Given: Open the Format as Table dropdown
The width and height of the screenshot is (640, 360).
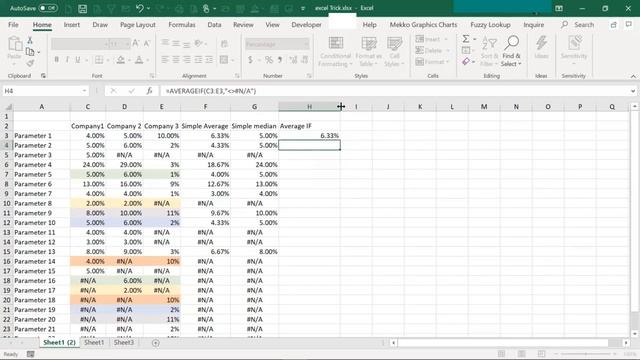Looking at the screenshot, I should 369,52.
